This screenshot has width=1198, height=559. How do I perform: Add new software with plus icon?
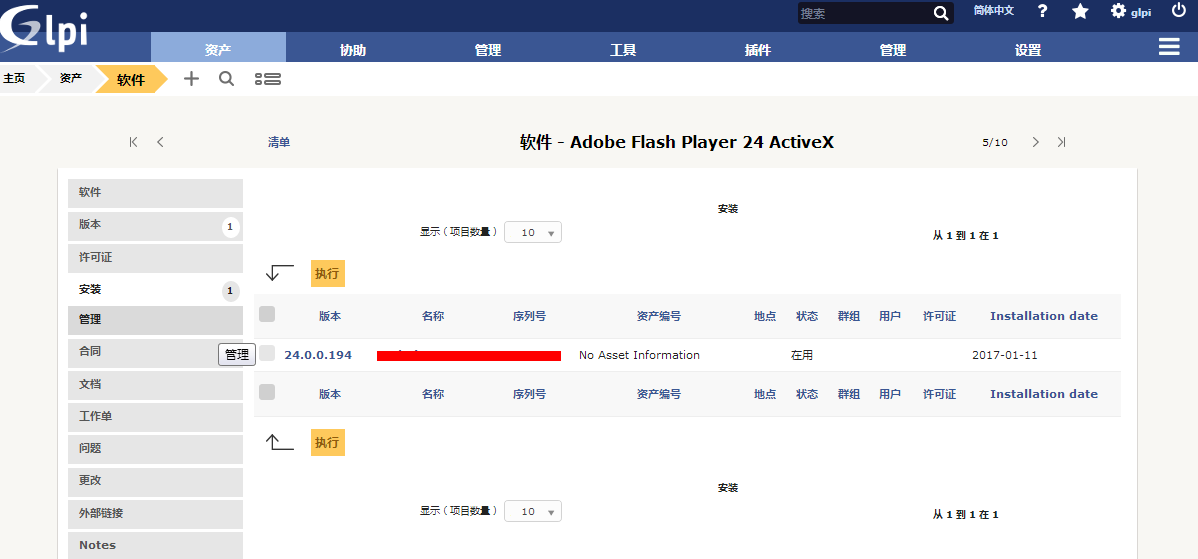191,78
